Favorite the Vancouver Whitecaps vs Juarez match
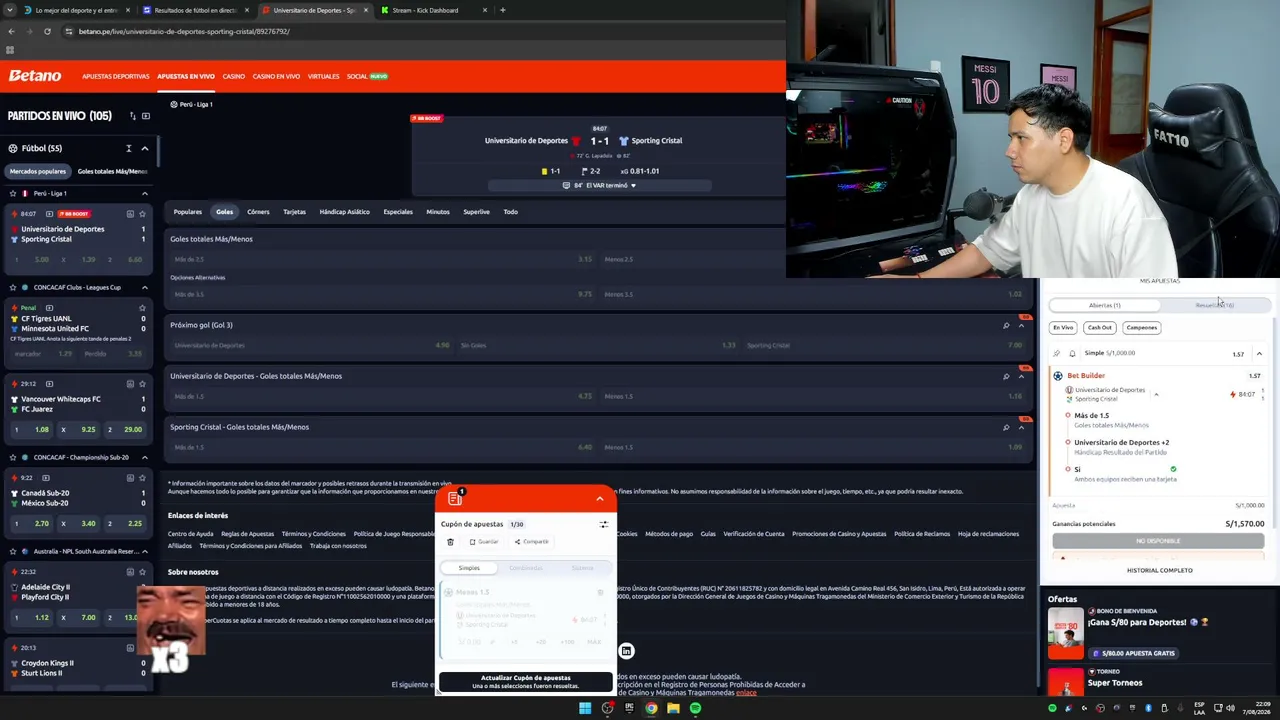 pyautogui.click(x=142, y=384)
